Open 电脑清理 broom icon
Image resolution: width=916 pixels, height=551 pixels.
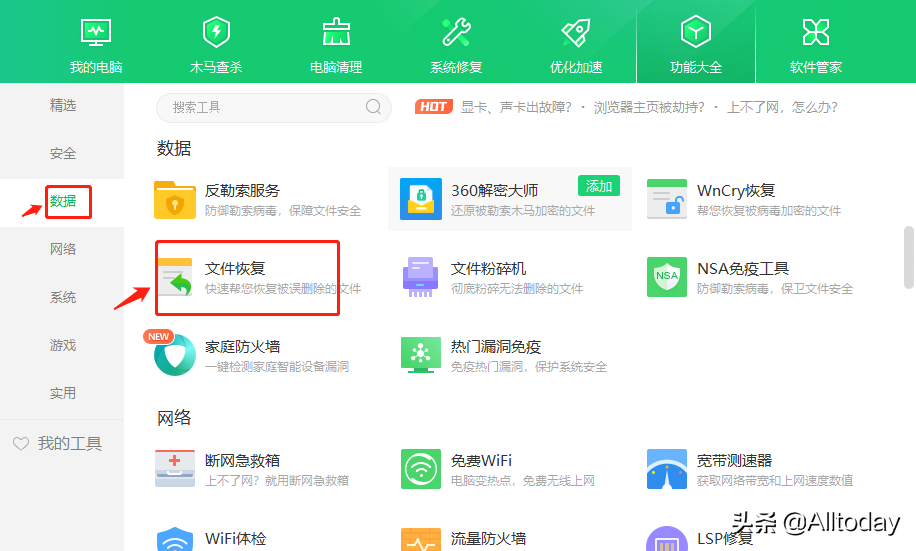(336, 32)
